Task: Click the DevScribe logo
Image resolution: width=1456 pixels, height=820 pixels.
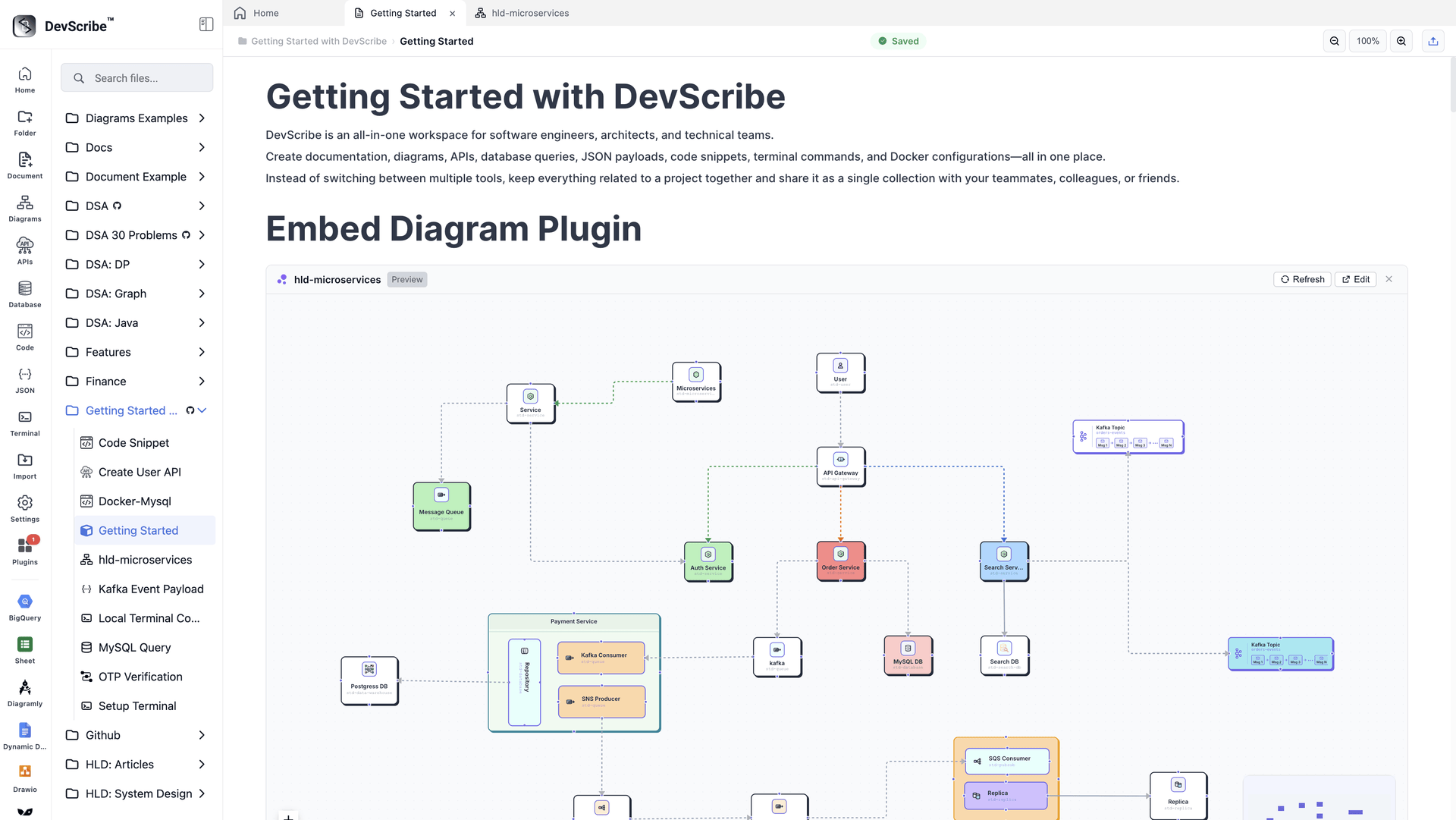Action: tap(24, 26)
